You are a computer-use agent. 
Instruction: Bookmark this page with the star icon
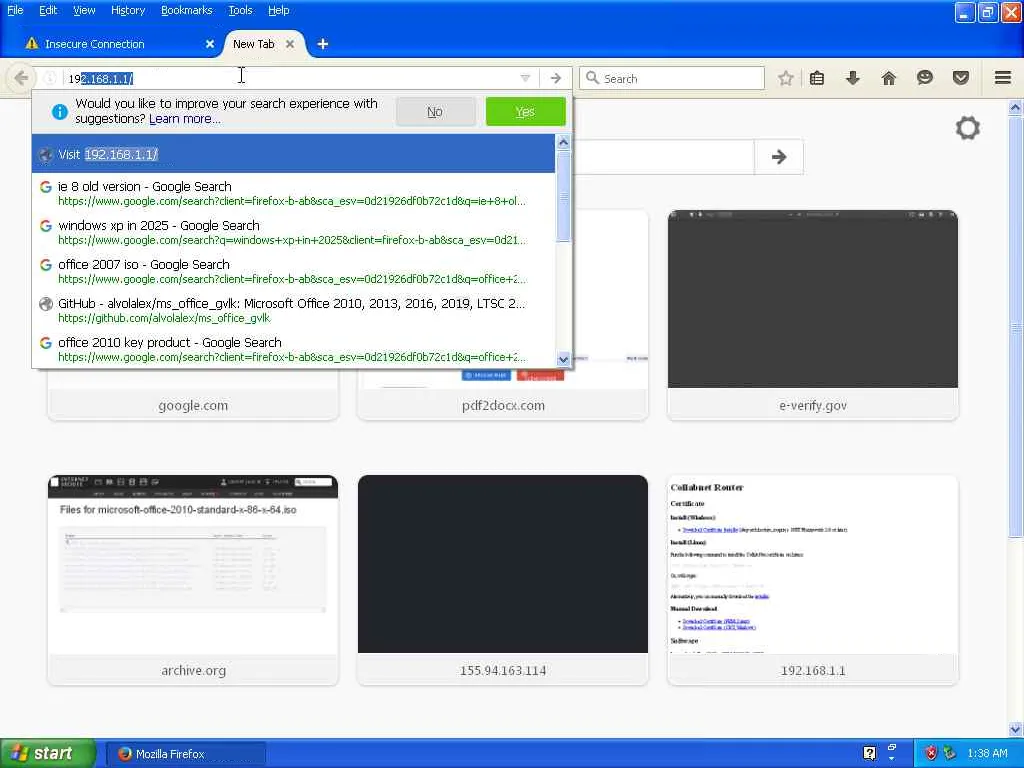tap(786, 78)
